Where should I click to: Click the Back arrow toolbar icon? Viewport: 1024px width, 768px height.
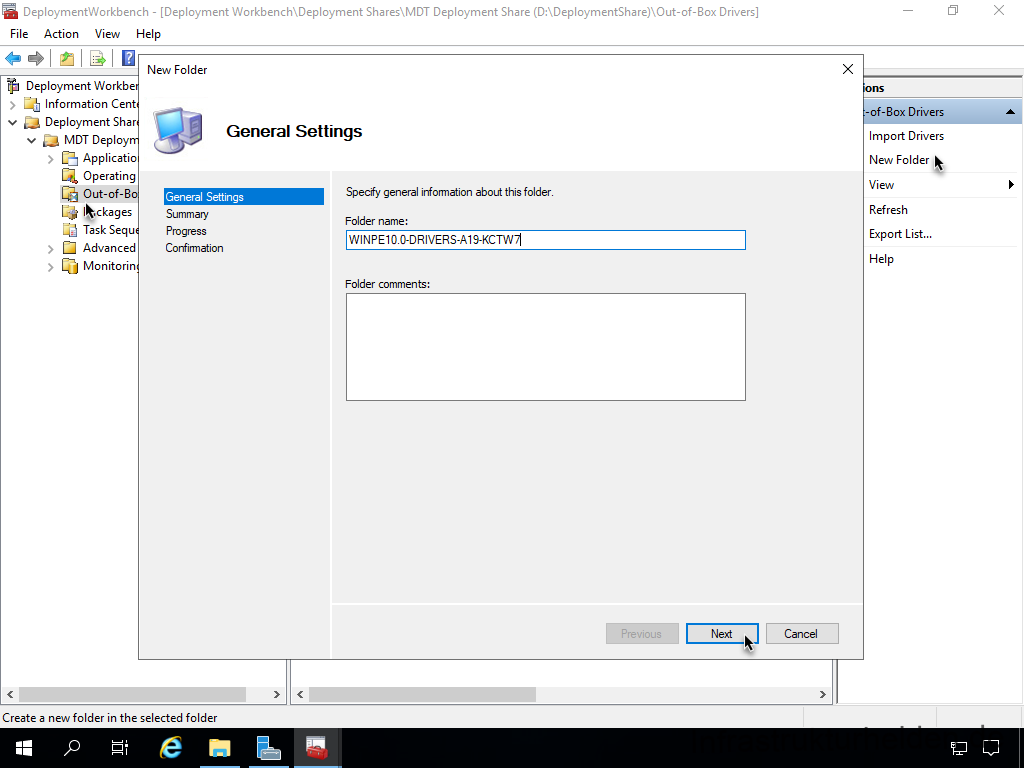click(x=13, y=58)
